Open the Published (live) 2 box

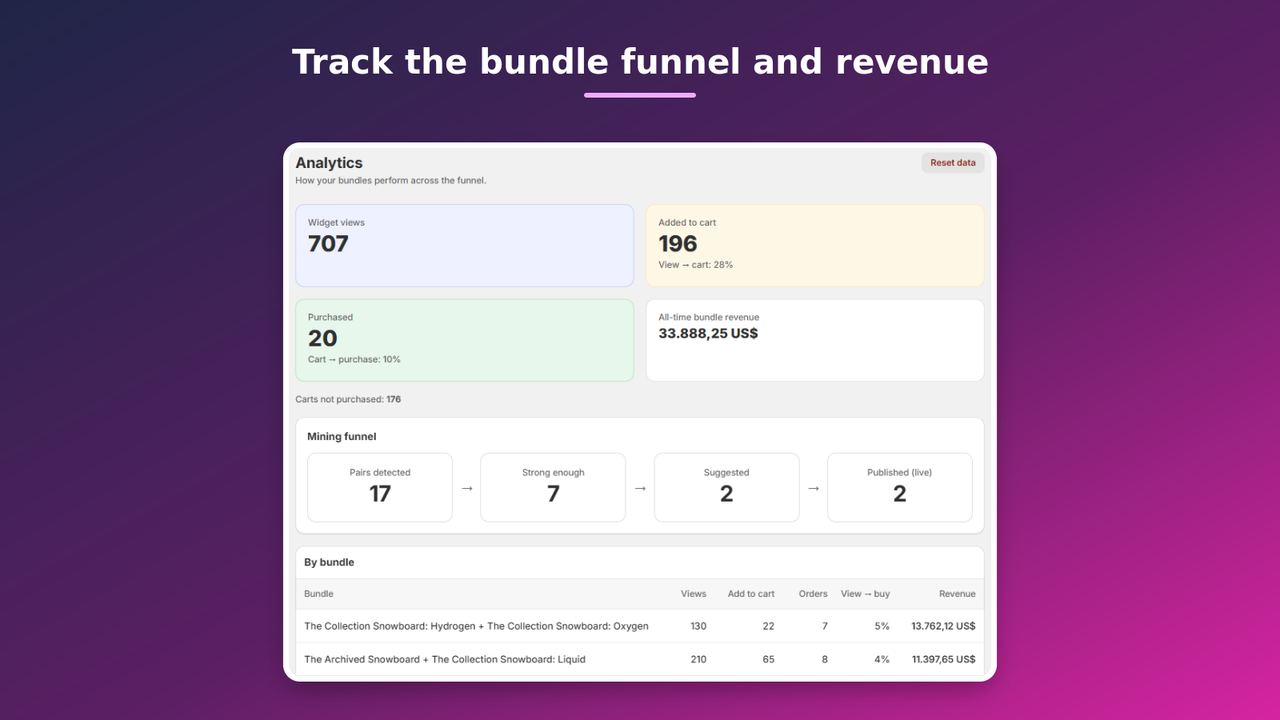point(899,487)
